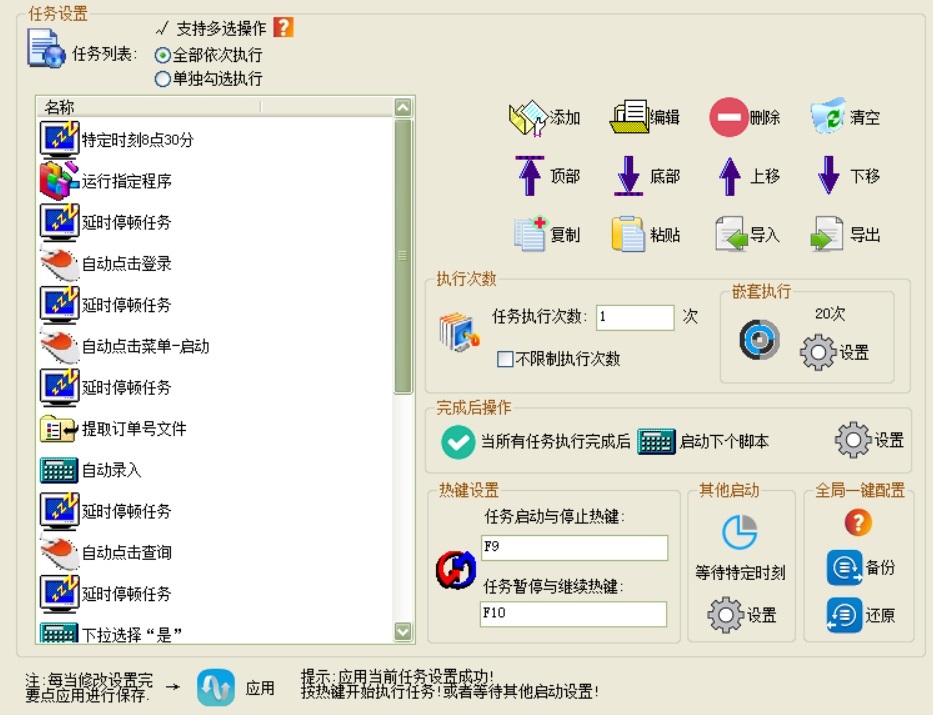Click the 任务执行次数 input field
Image resolution: width=933 pixels, height=715 pixels.
tap(635, 317)
